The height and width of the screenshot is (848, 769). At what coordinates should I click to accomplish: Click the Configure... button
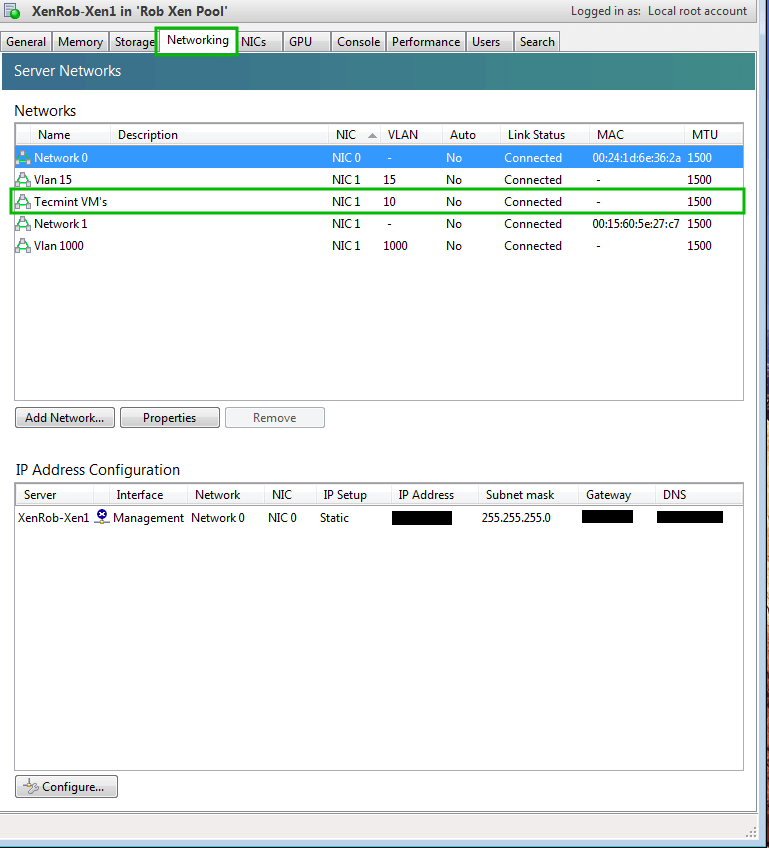coord(66,787)
